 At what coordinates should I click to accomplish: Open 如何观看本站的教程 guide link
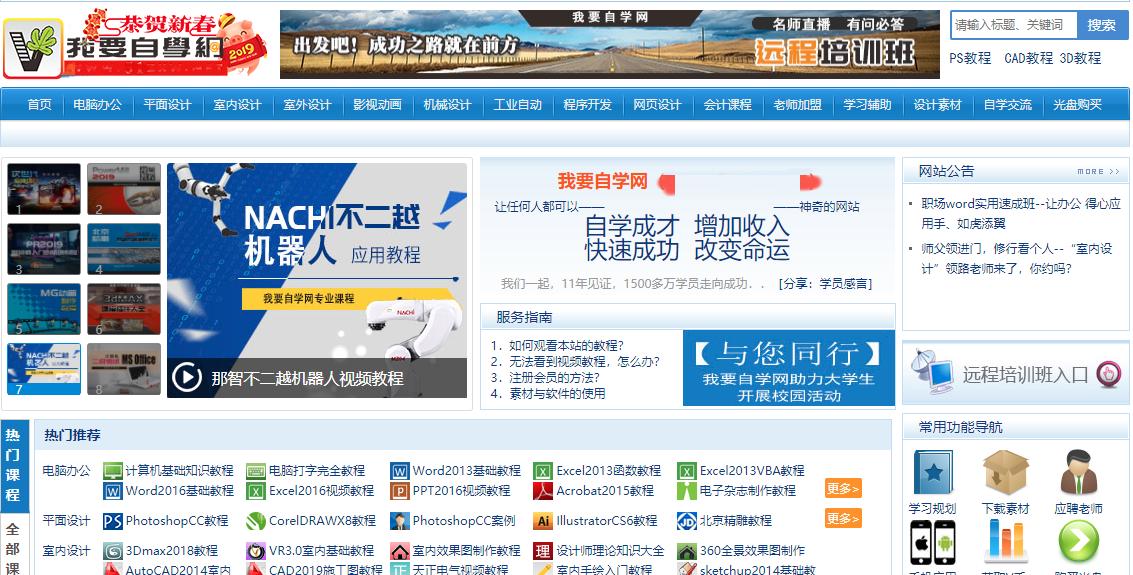(566, 345)
